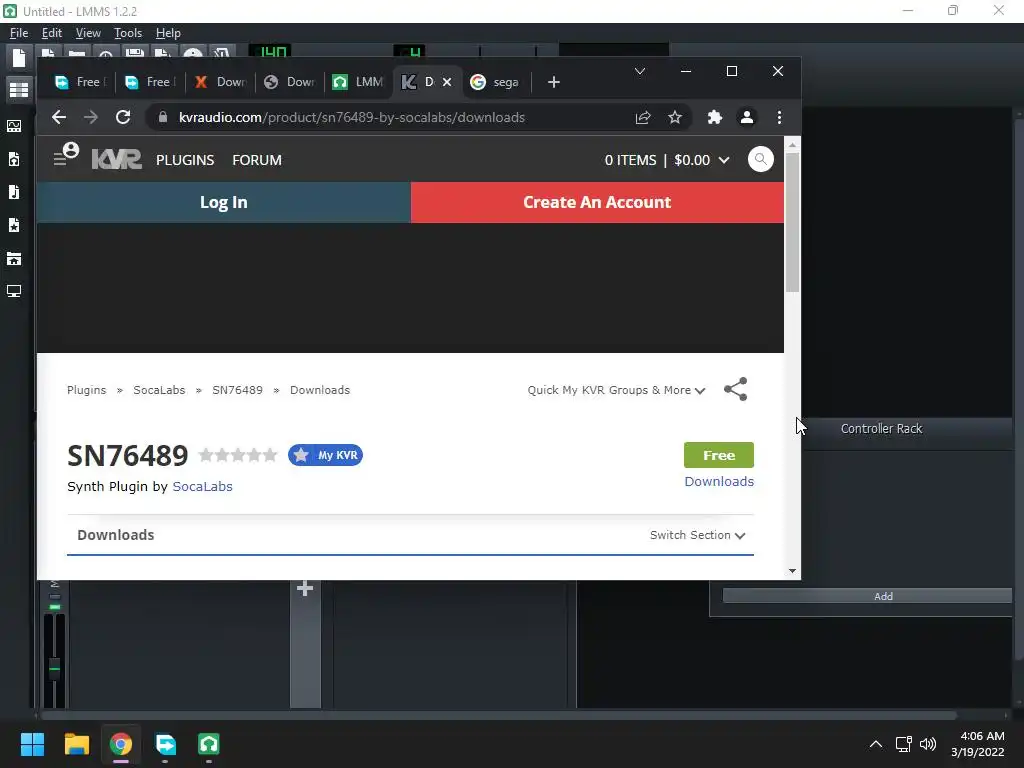This screenshot has width=1024, height=768.
Task: Click LMMS new project icon
Action: coord(18,58)
